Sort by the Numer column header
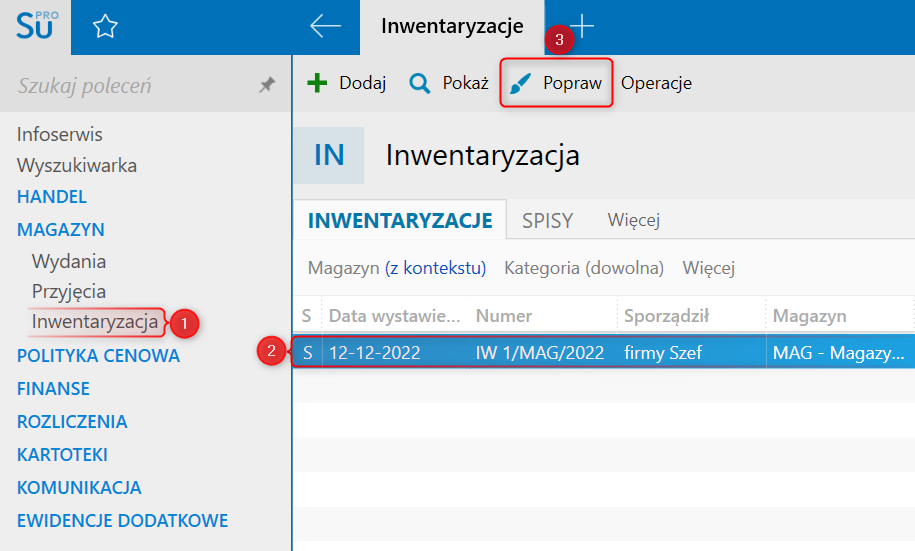The width and height of the screenshot is (915, 551). point(504,316)
